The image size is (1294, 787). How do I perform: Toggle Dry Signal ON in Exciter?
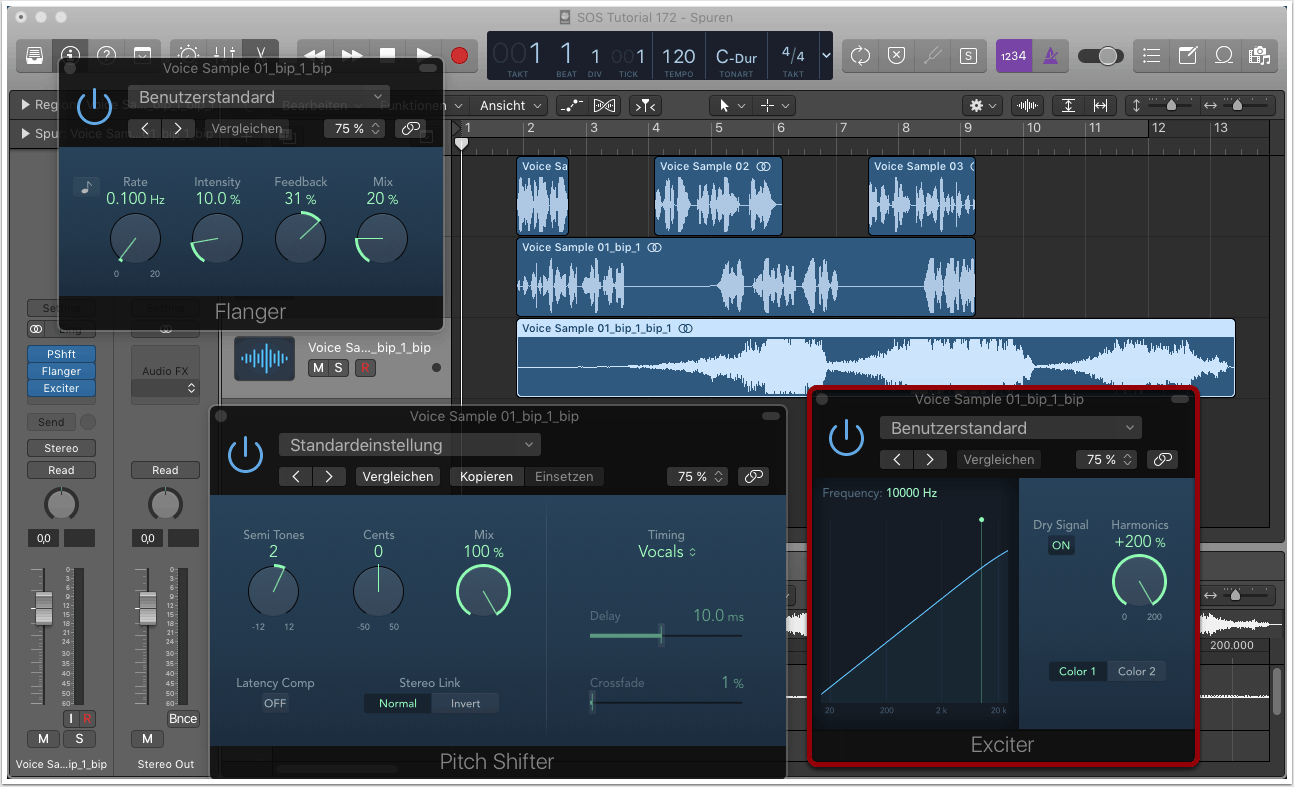(1060, 546)
